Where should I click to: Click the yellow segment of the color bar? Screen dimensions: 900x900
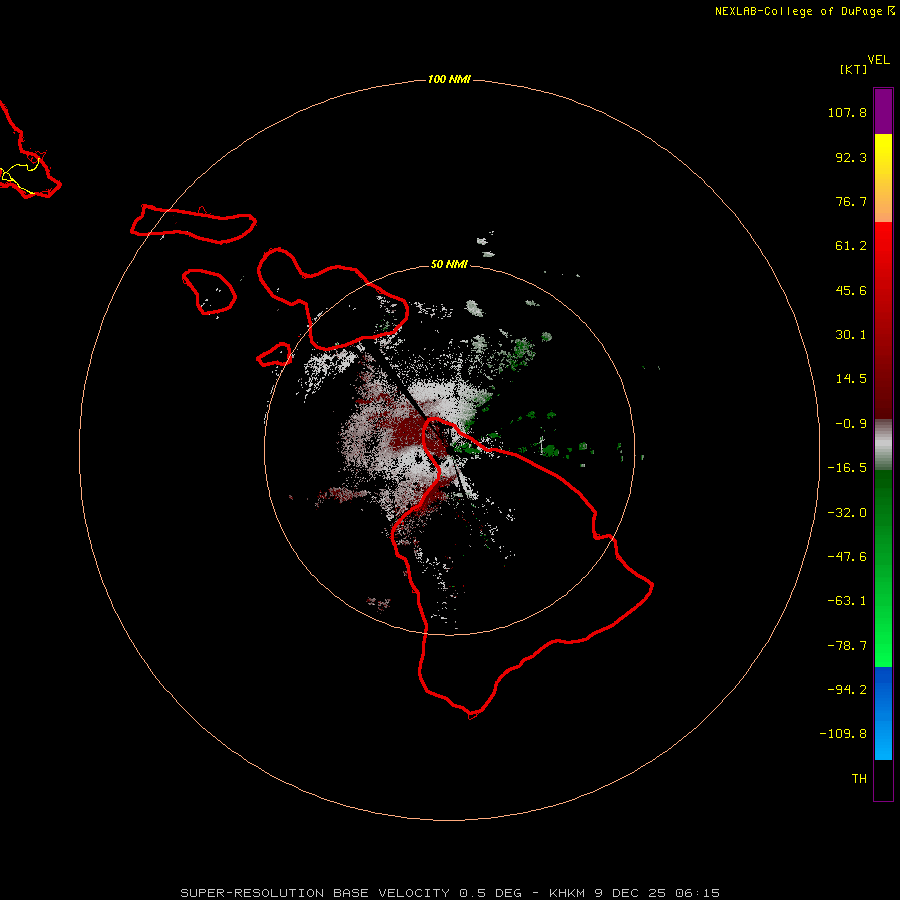coord(883,178)
